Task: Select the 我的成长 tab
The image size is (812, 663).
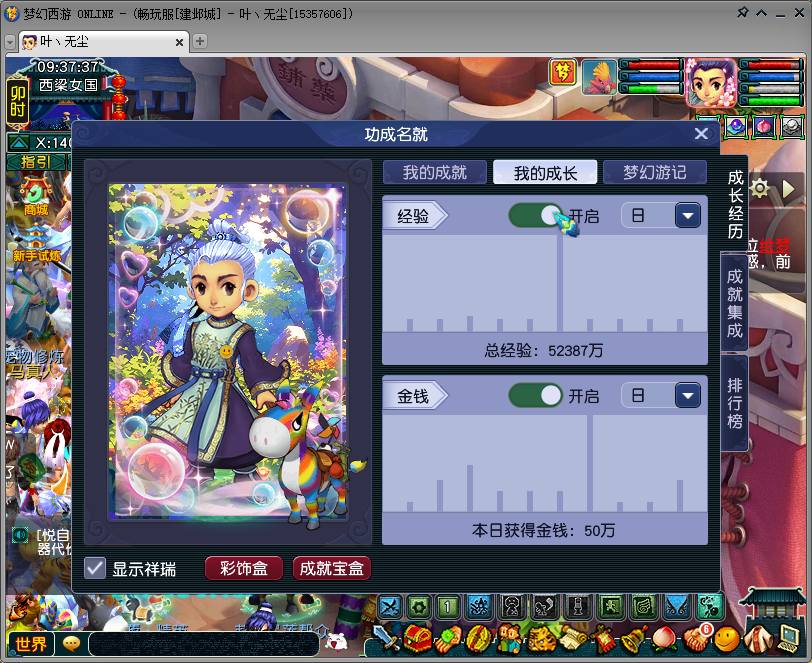Action: point(545,172)
